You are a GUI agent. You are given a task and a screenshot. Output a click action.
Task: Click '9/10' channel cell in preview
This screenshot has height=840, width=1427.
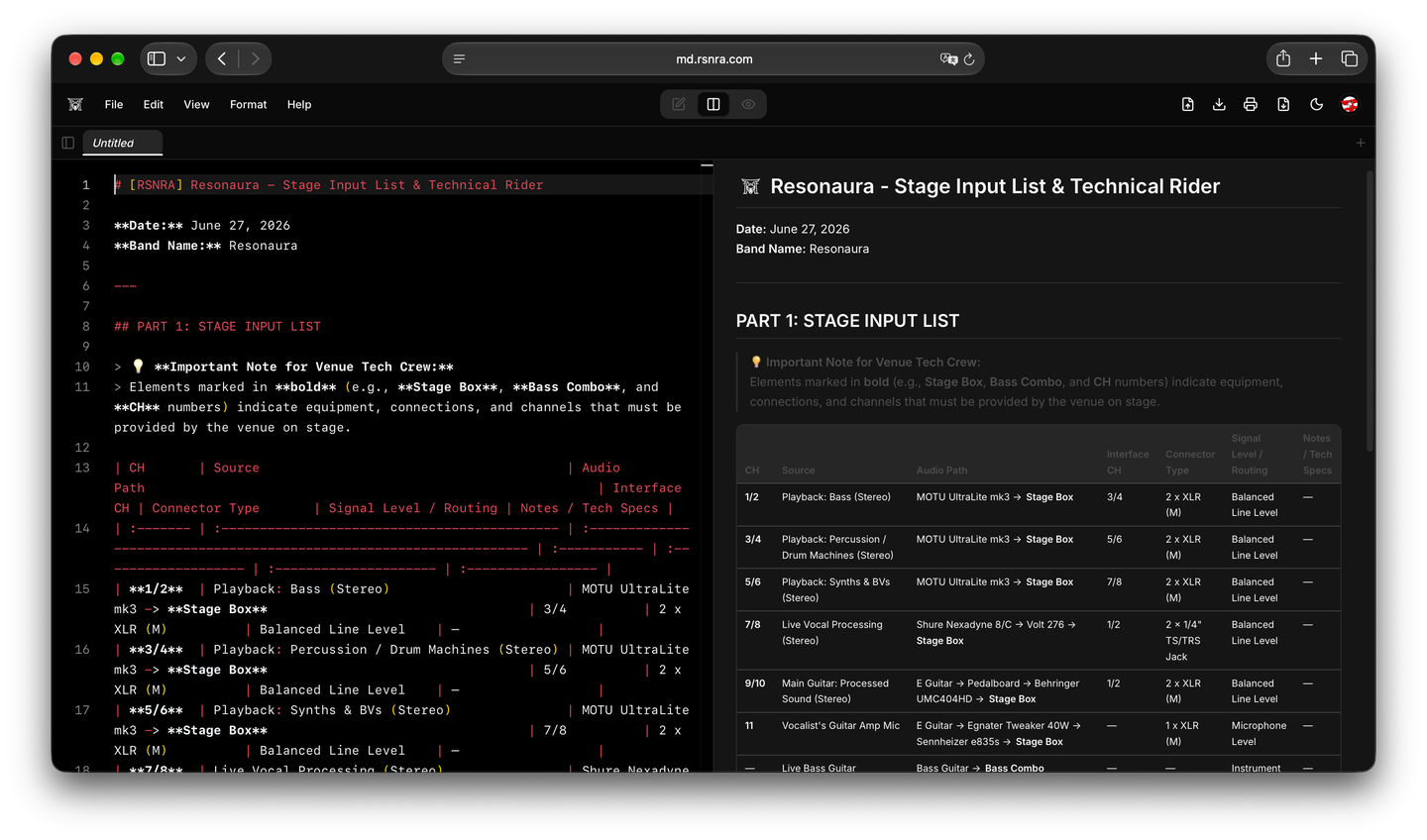755,683
